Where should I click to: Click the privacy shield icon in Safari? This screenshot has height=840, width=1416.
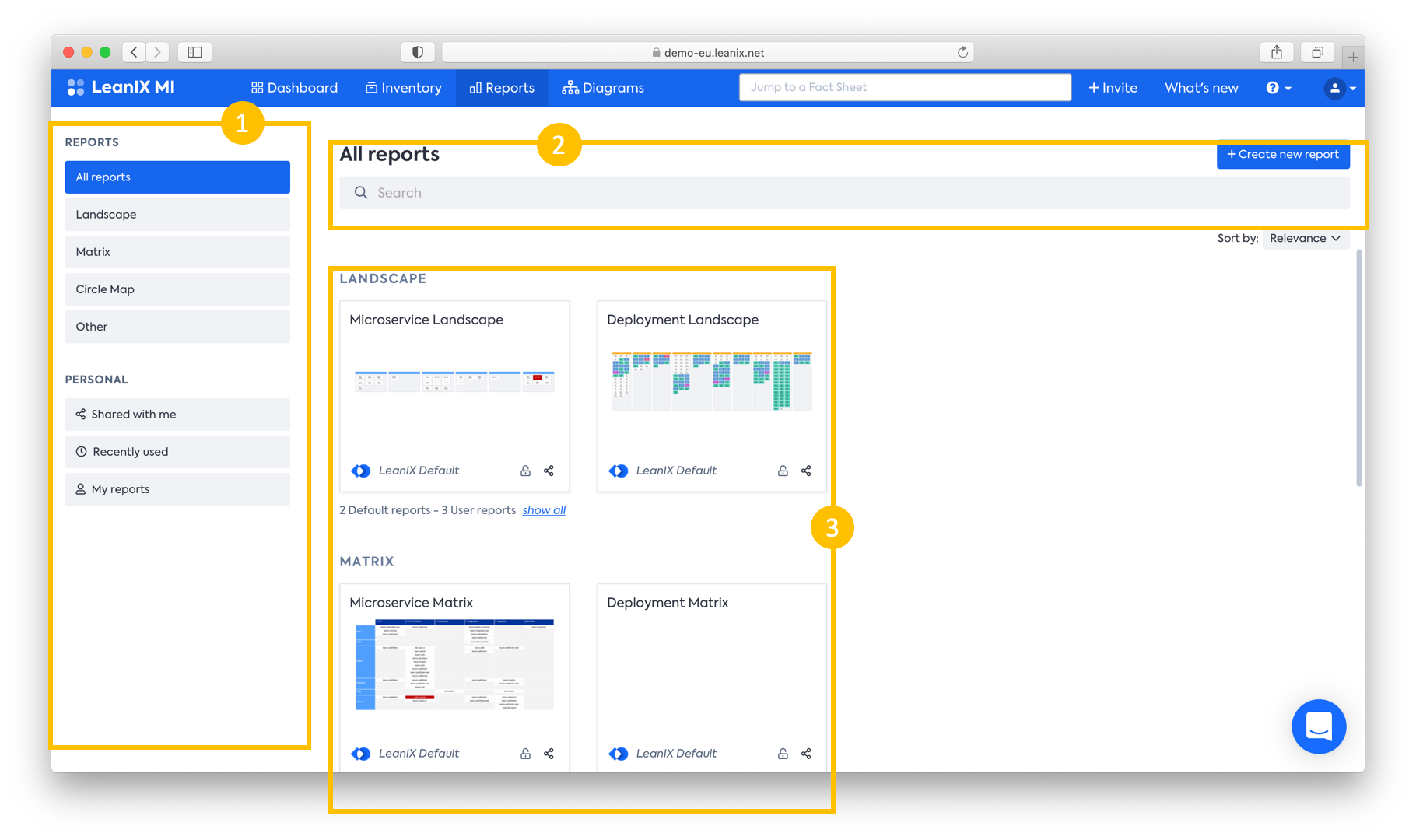[418, 52]
